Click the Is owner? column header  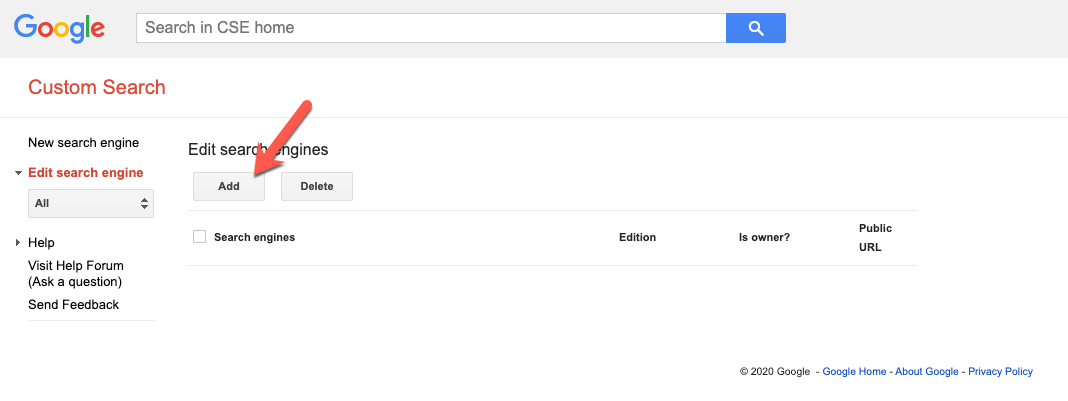[x=764, y=238]
